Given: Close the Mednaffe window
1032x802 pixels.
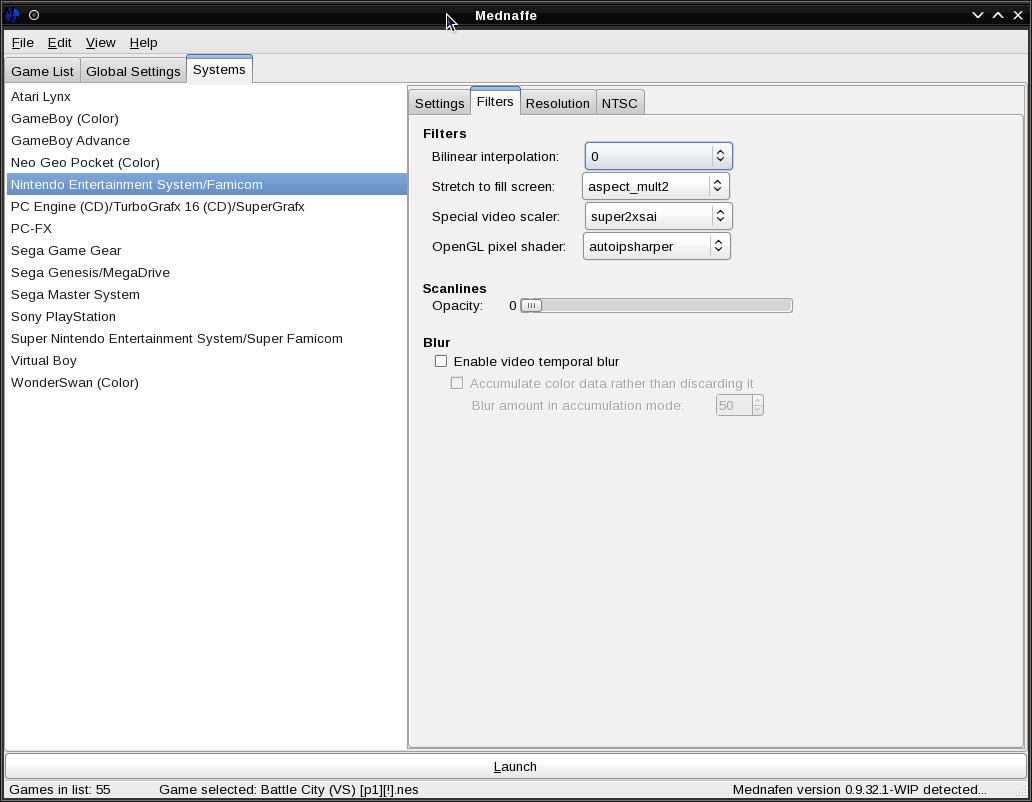Looking at the screenshot, I should tap(1018, 15).
